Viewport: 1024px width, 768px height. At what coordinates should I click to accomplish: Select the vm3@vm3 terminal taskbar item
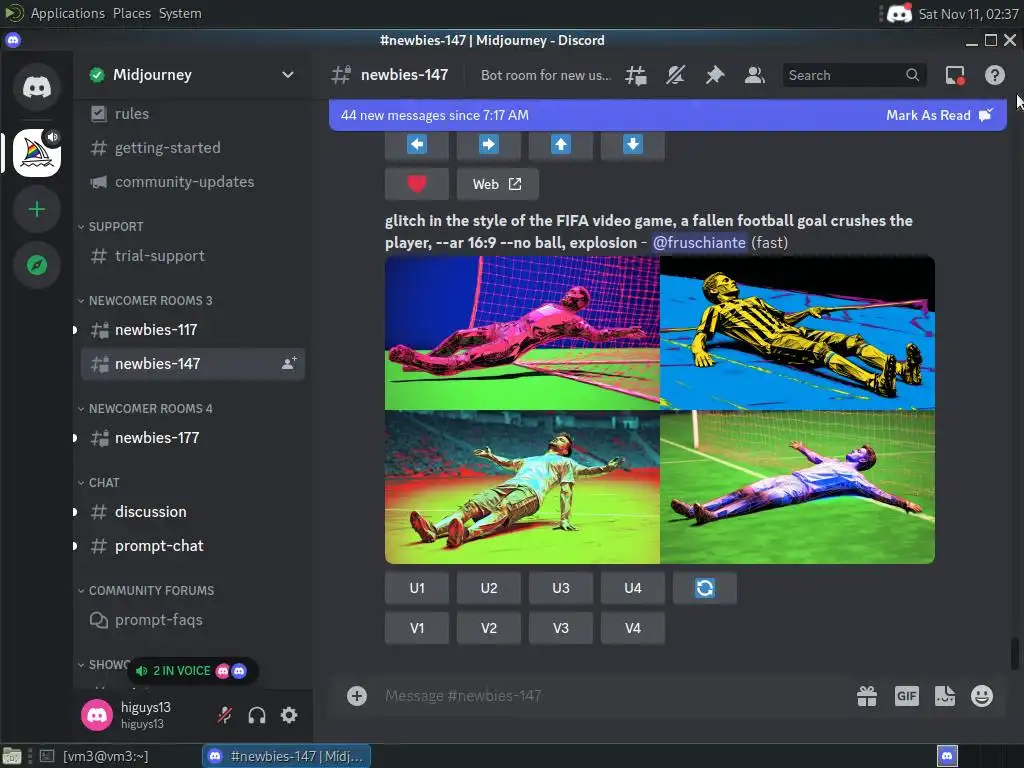click(105, 756)
